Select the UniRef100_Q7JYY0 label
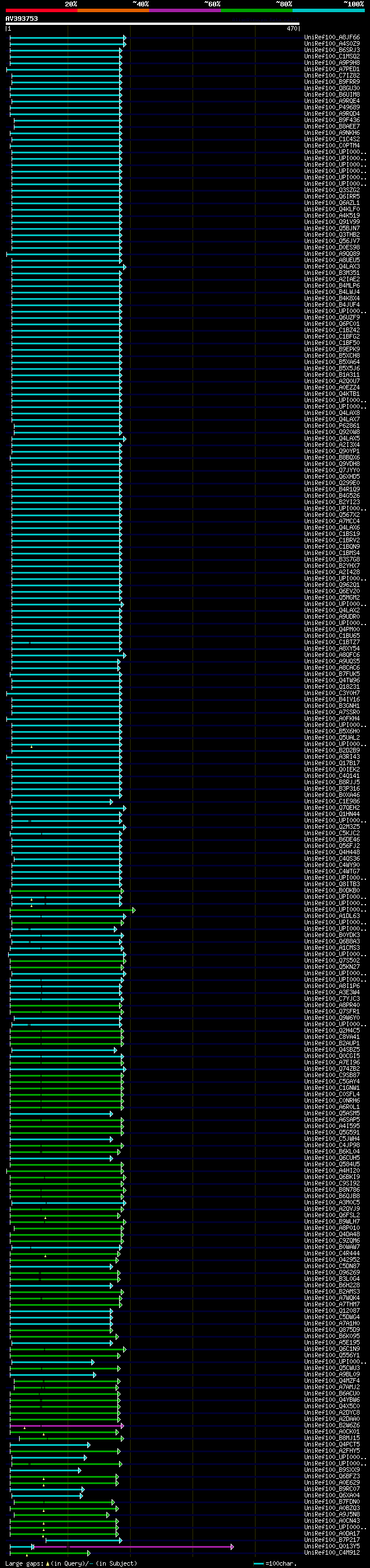370x1568 pixels. pos(332,471)
